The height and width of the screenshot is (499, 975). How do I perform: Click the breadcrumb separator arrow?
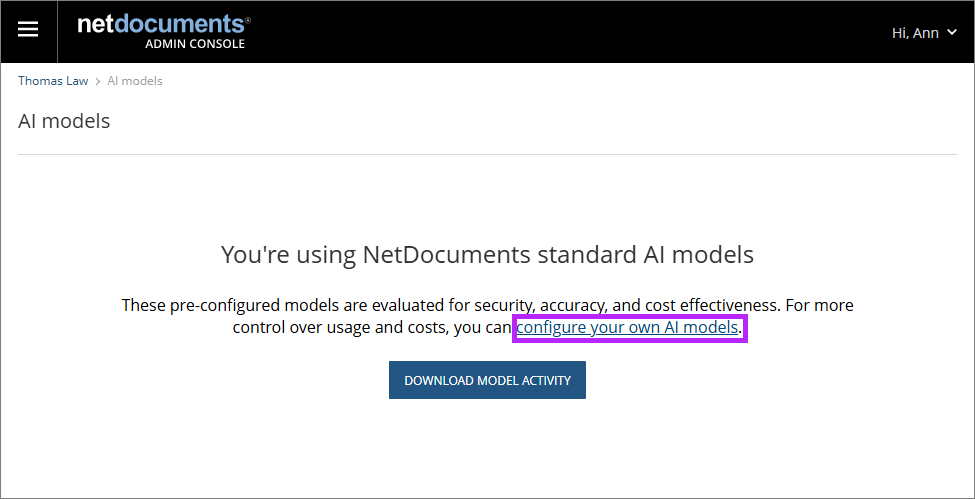click(98, 81)
